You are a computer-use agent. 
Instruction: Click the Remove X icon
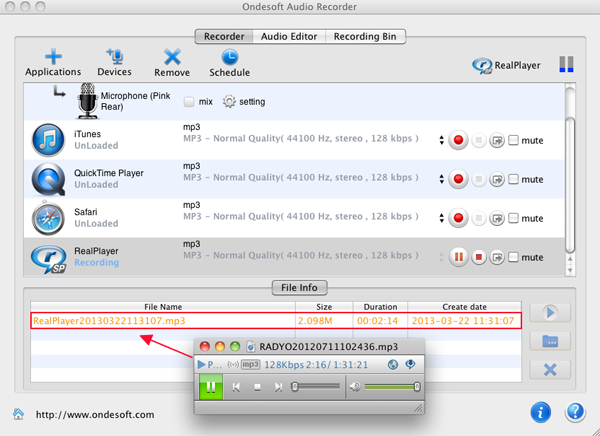click(172, 57)
